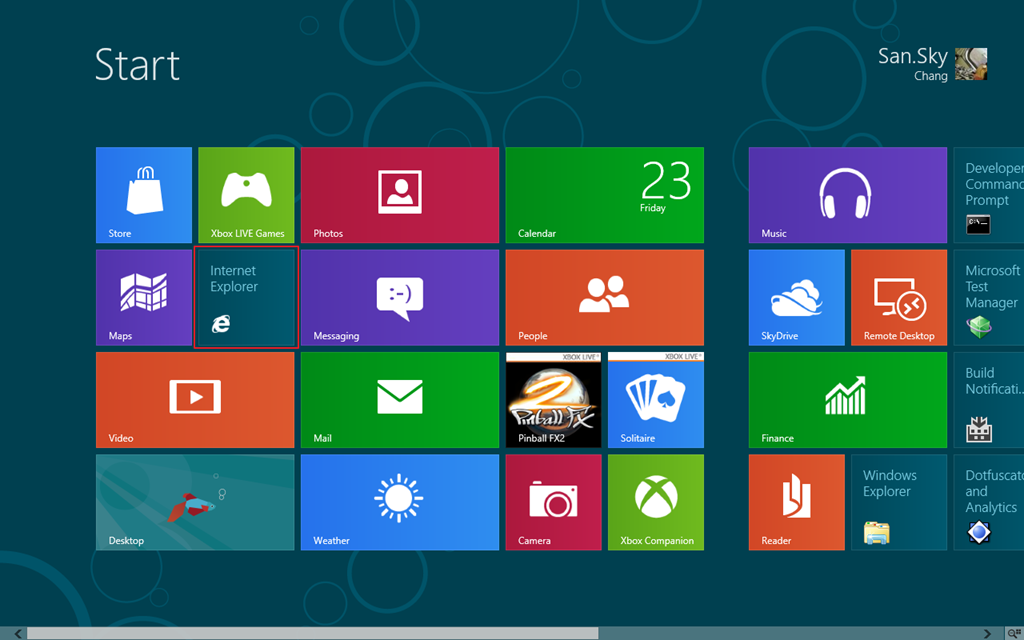Click the zoom-out button at the bottom corner
This screenshot has height=640, width=1024.
point(1014,633)
